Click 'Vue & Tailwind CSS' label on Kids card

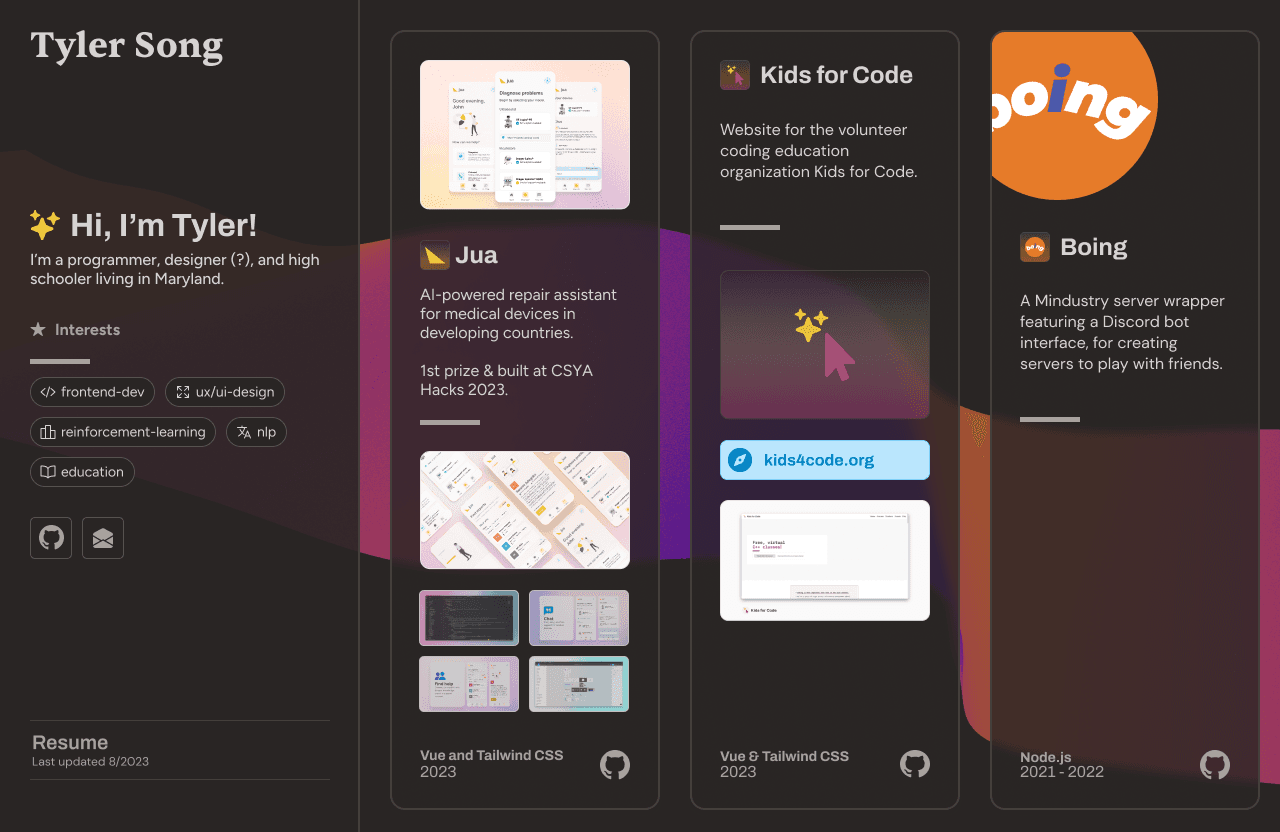point(784,756)
